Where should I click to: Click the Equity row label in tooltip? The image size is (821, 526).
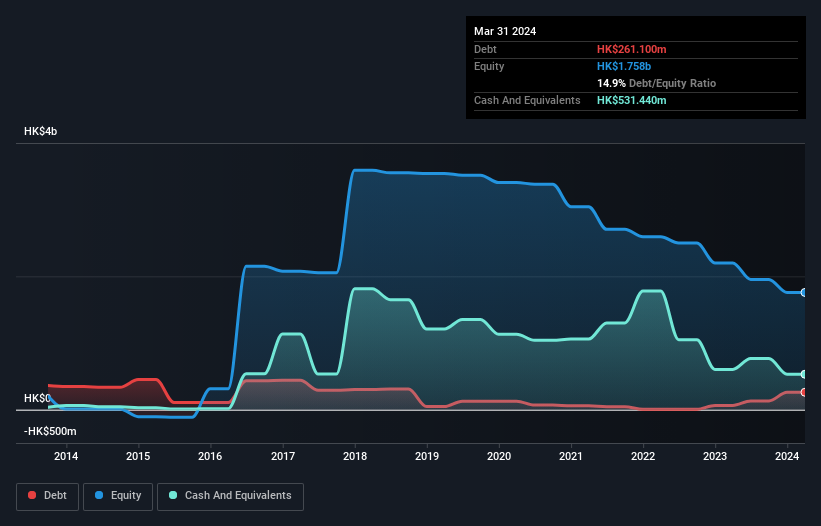[489, 66]
